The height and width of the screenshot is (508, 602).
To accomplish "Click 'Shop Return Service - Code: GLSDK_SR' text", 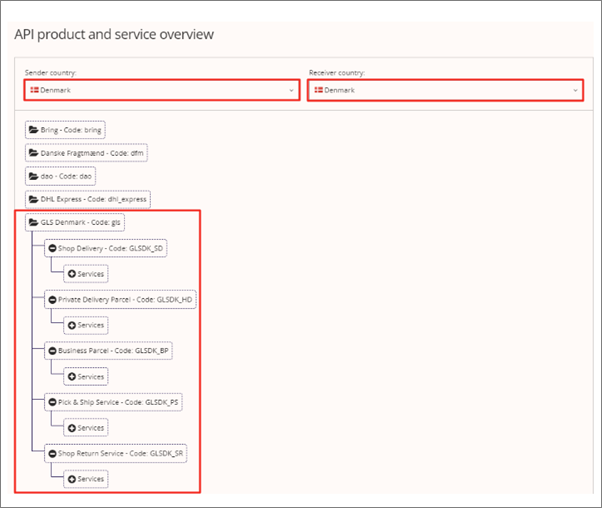I will [x=121, y=453].
